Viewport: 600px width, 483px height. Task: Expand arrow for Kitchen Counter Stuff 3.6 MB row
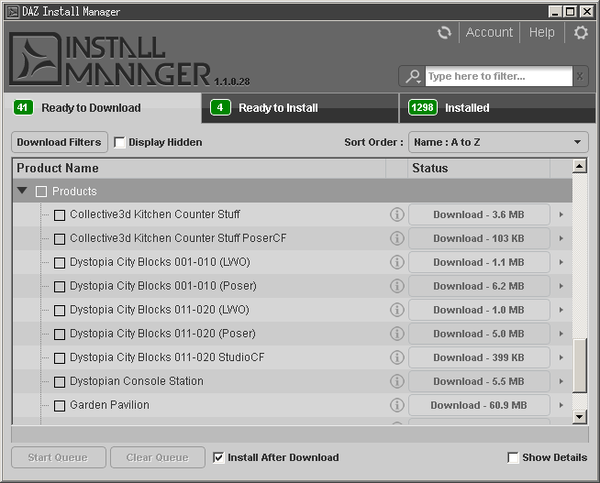tap(561, 214)
